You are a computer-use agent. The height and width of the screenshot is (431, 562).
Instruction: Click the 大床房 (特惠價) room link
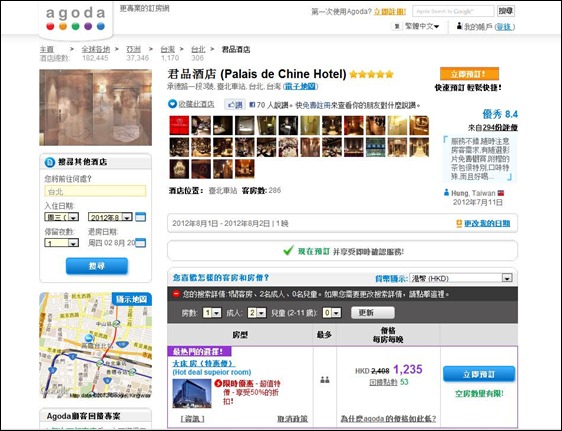(x=204, y=363)
